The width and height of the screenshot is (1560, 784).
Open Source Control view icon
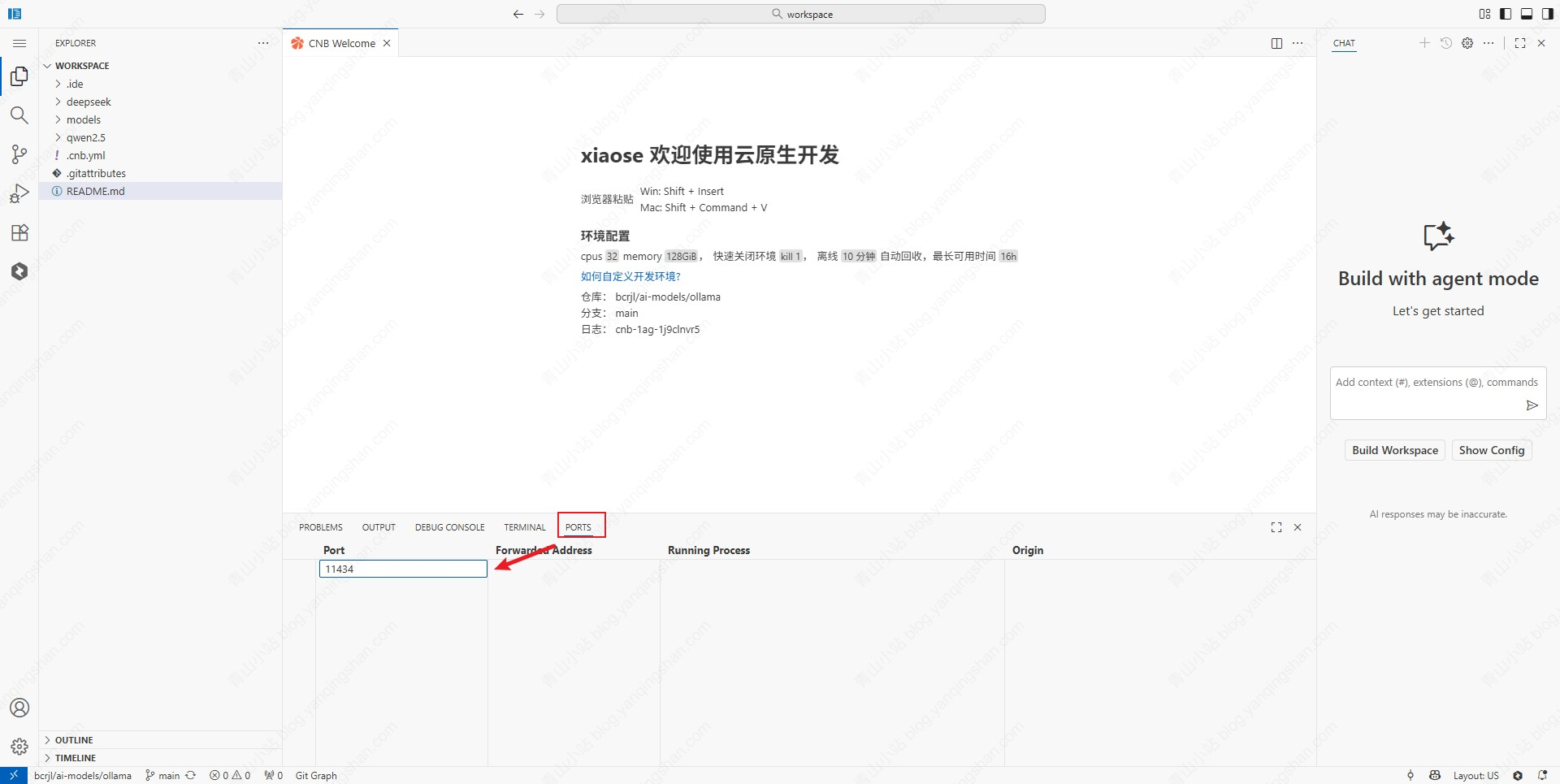[x=19, y=154]
